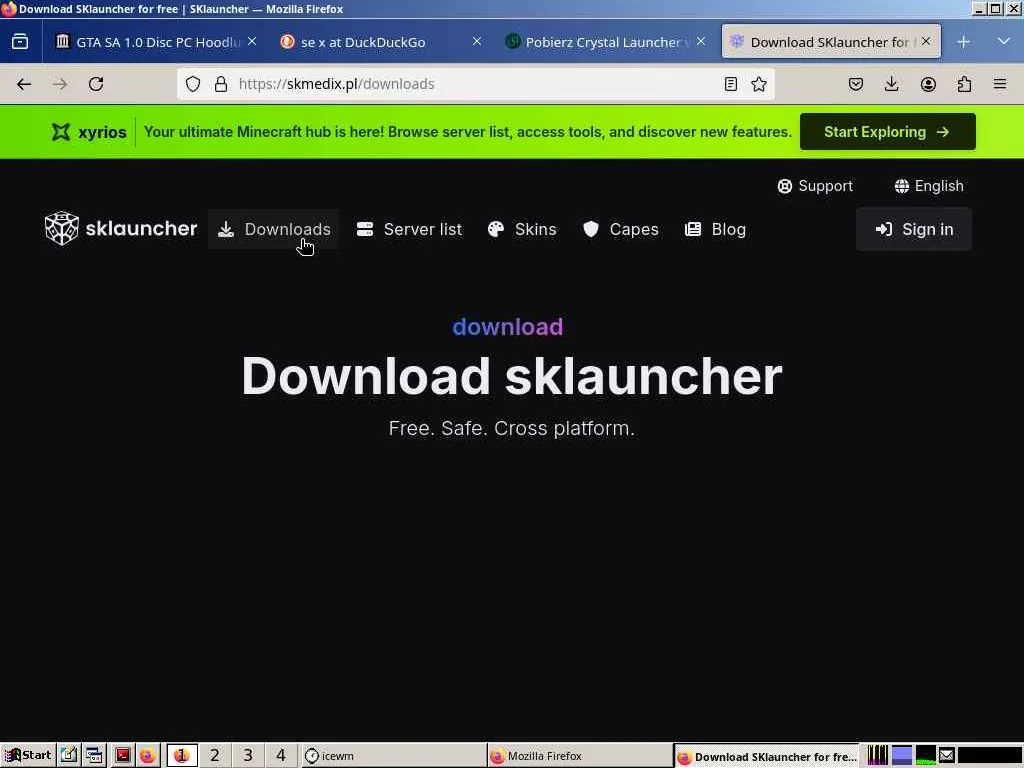Switch to GTA SA 1.0 Disc PC tab
This screenshot has height=768, width=1024.
(x=155, y=42)
